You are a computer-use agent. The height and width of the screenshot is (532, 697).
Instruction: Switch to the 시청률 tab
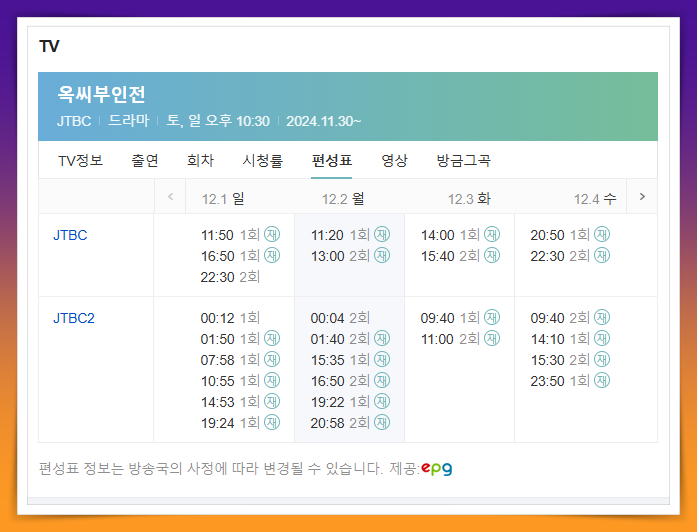(263, 160)
